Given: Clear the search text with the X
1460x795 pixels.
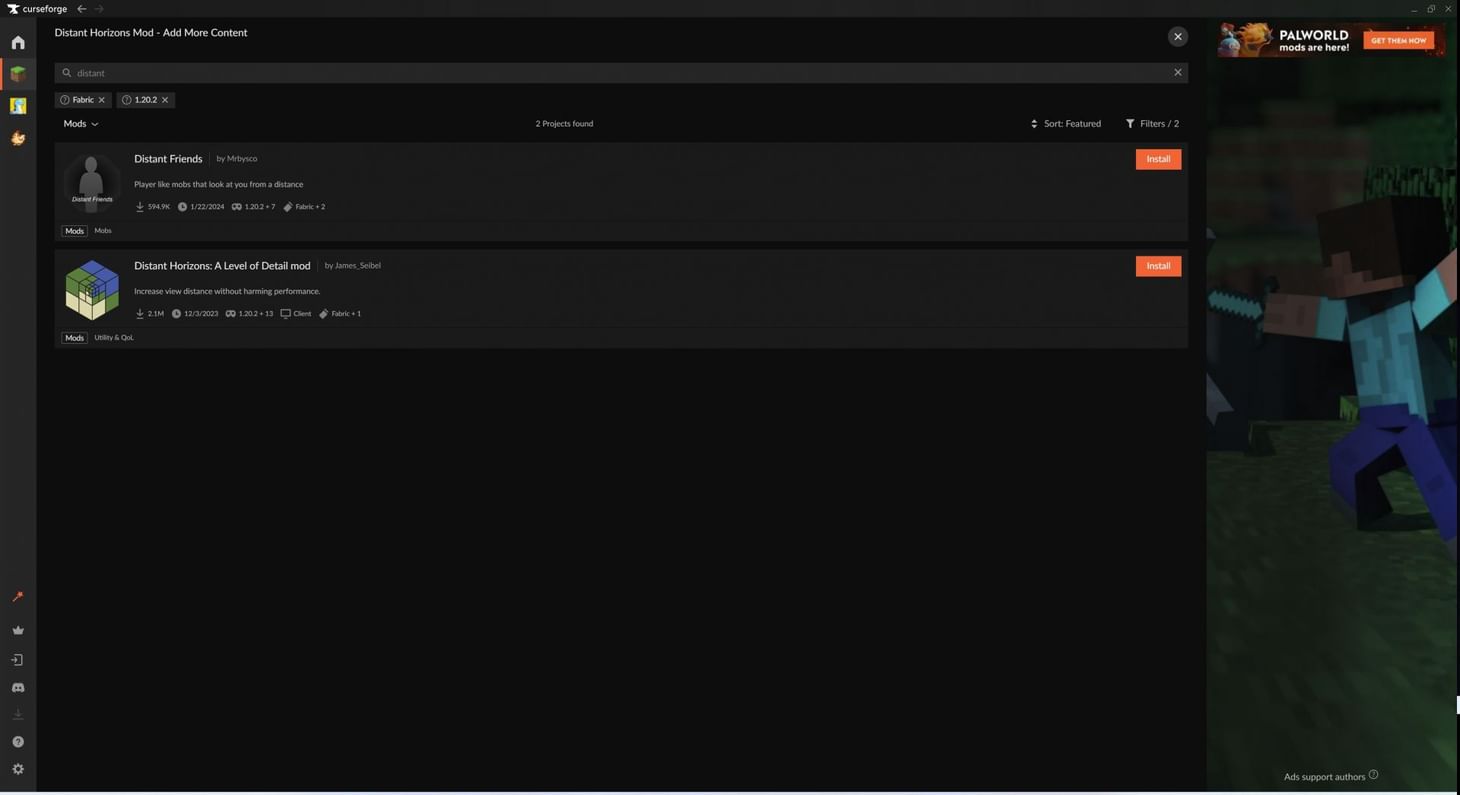Looking at the screenshot, I should pos(1177,73).
